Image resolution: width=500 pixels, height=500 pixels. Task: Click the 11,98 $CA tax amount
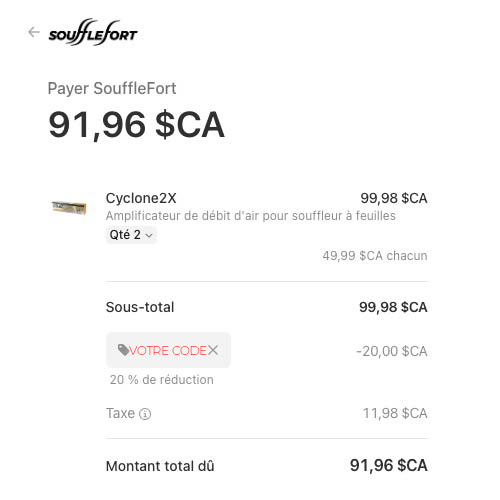395,413
